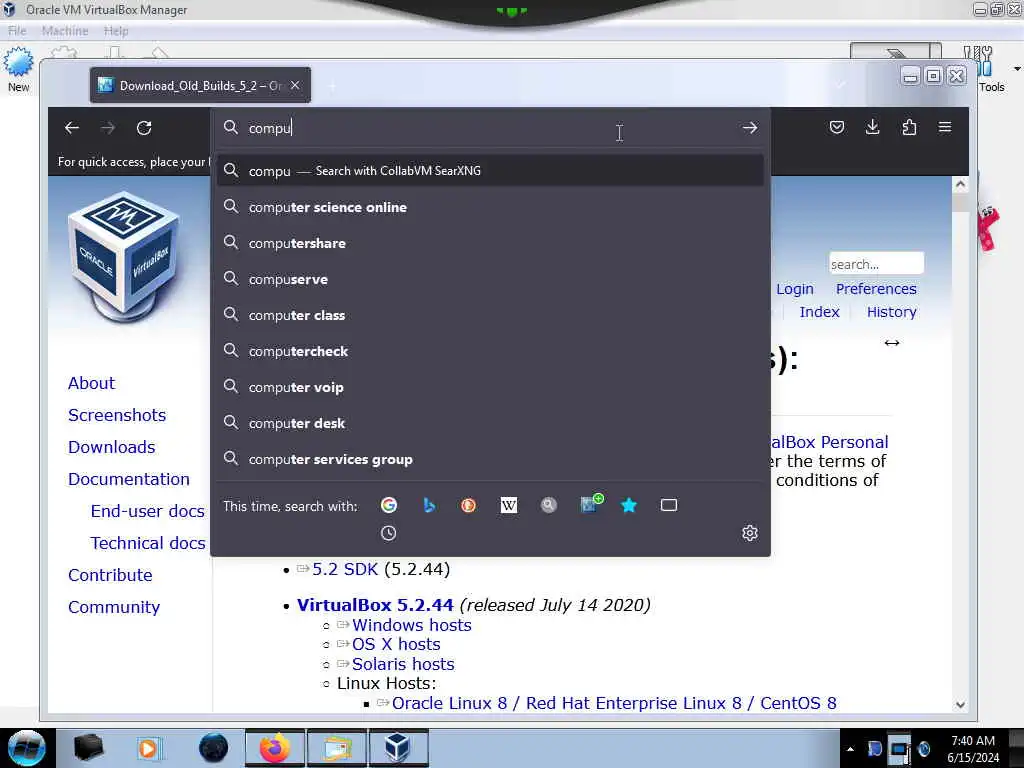1024x768 pixels.
Task: Download the 5.2 SDK link
Action: (345, 569)
